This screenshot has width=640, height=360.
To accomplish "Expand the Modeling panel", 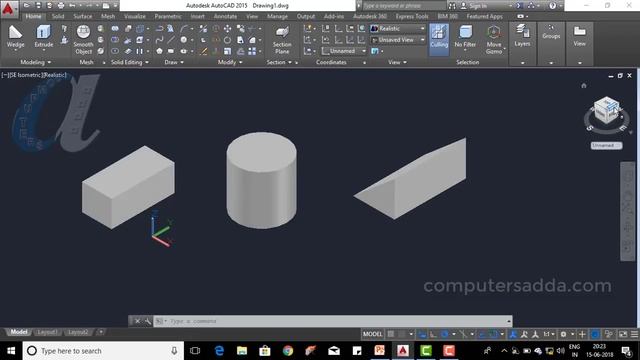I will [x=36, y=62].
